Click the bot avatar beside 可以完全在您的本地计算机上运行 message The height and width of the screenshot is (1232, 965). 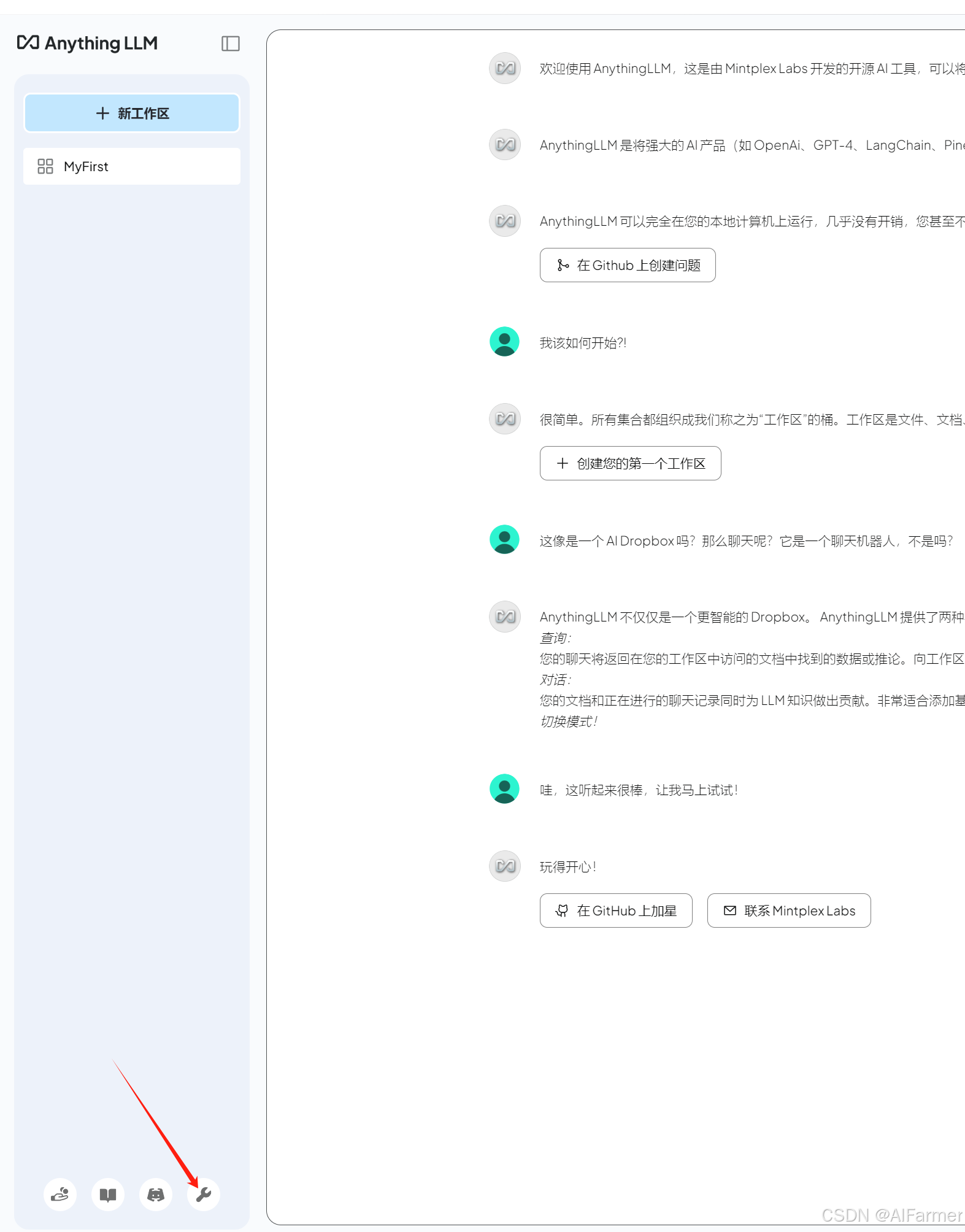(505, 221)
